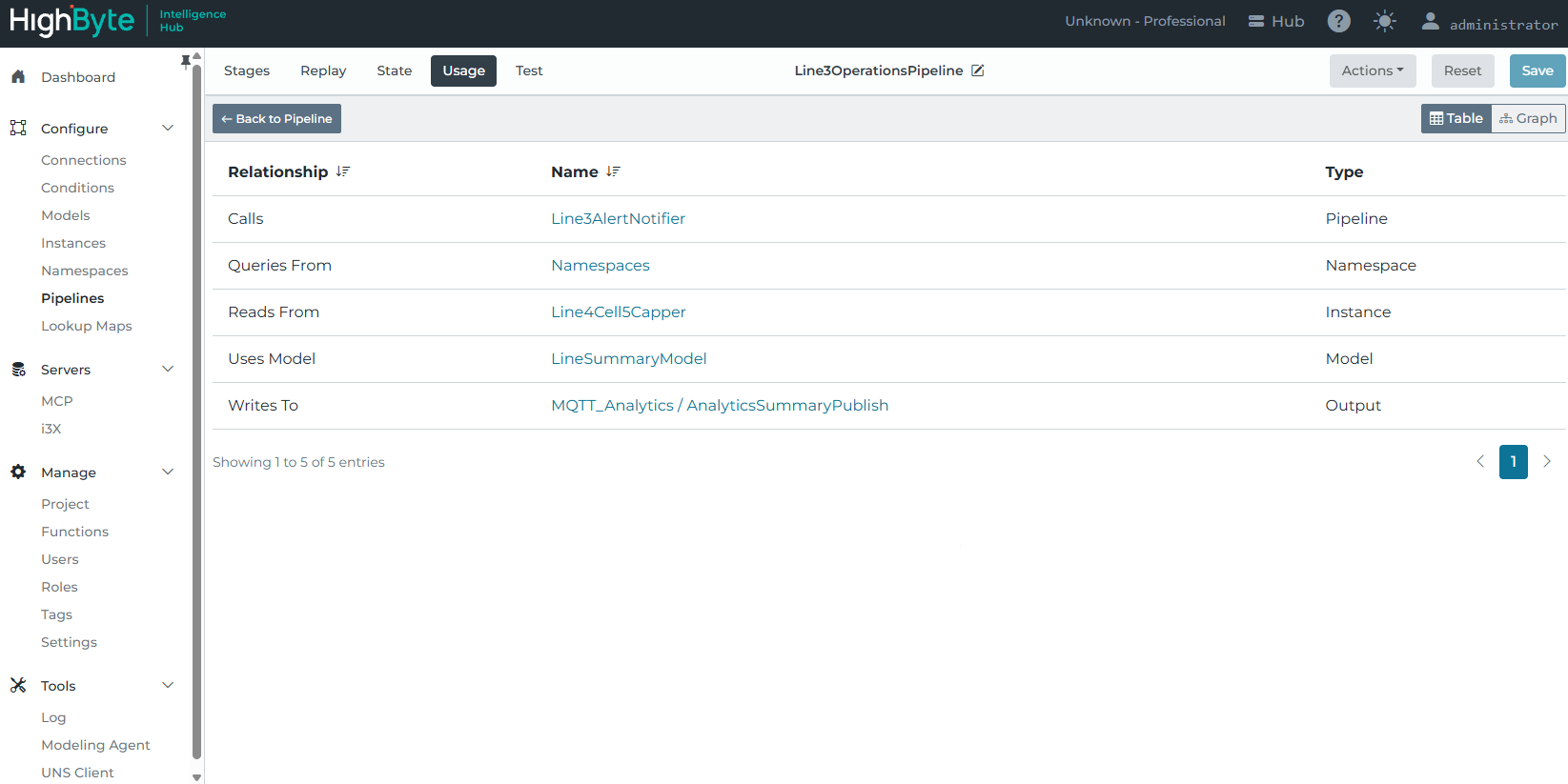
Task: Unpin the sidebar with pin icon
Action: [186, 62]
